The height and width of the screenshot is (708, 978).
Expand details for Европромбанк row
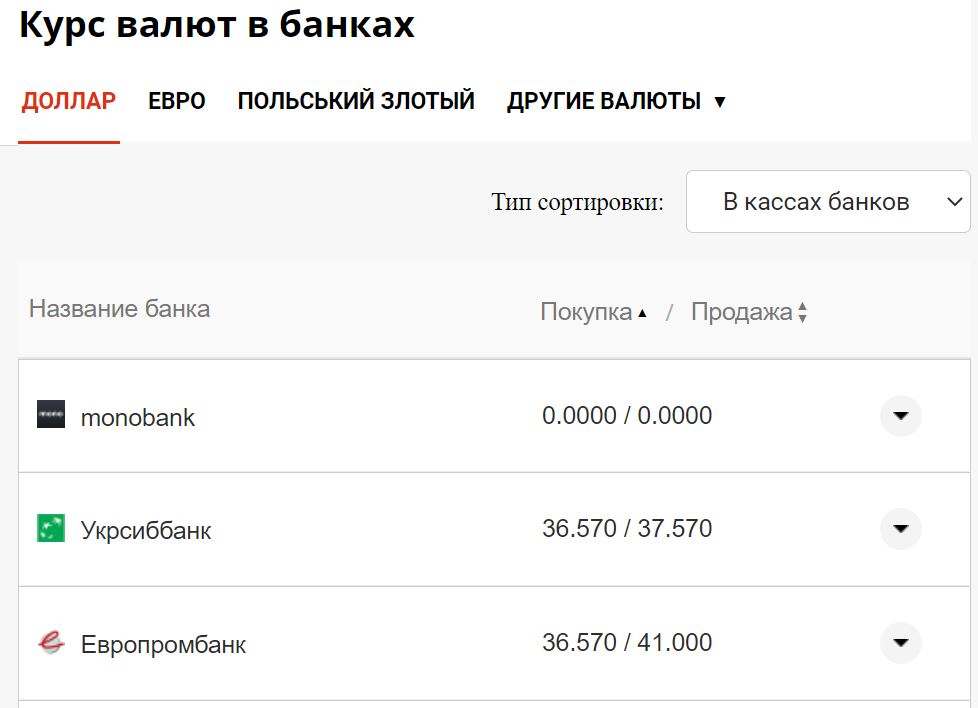point(899,643)
